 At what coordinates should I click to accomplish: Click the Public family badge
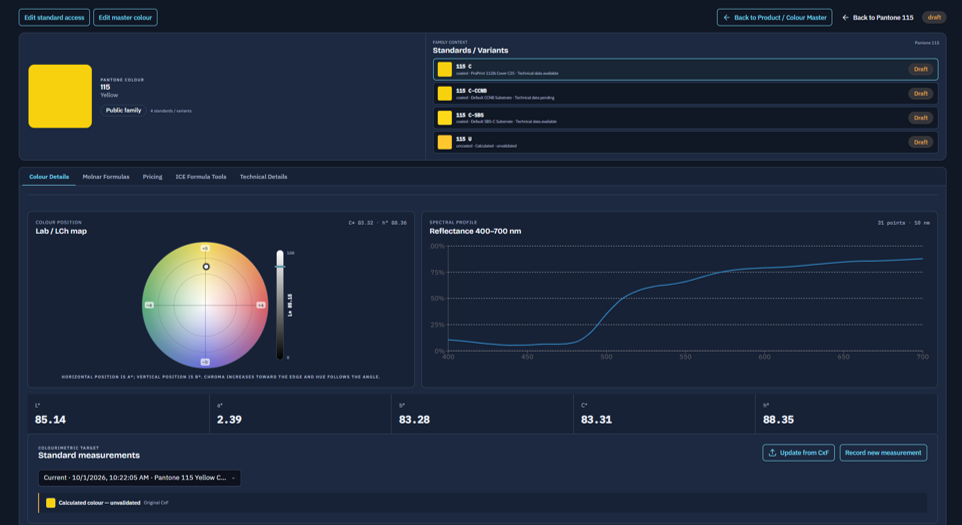123,110
